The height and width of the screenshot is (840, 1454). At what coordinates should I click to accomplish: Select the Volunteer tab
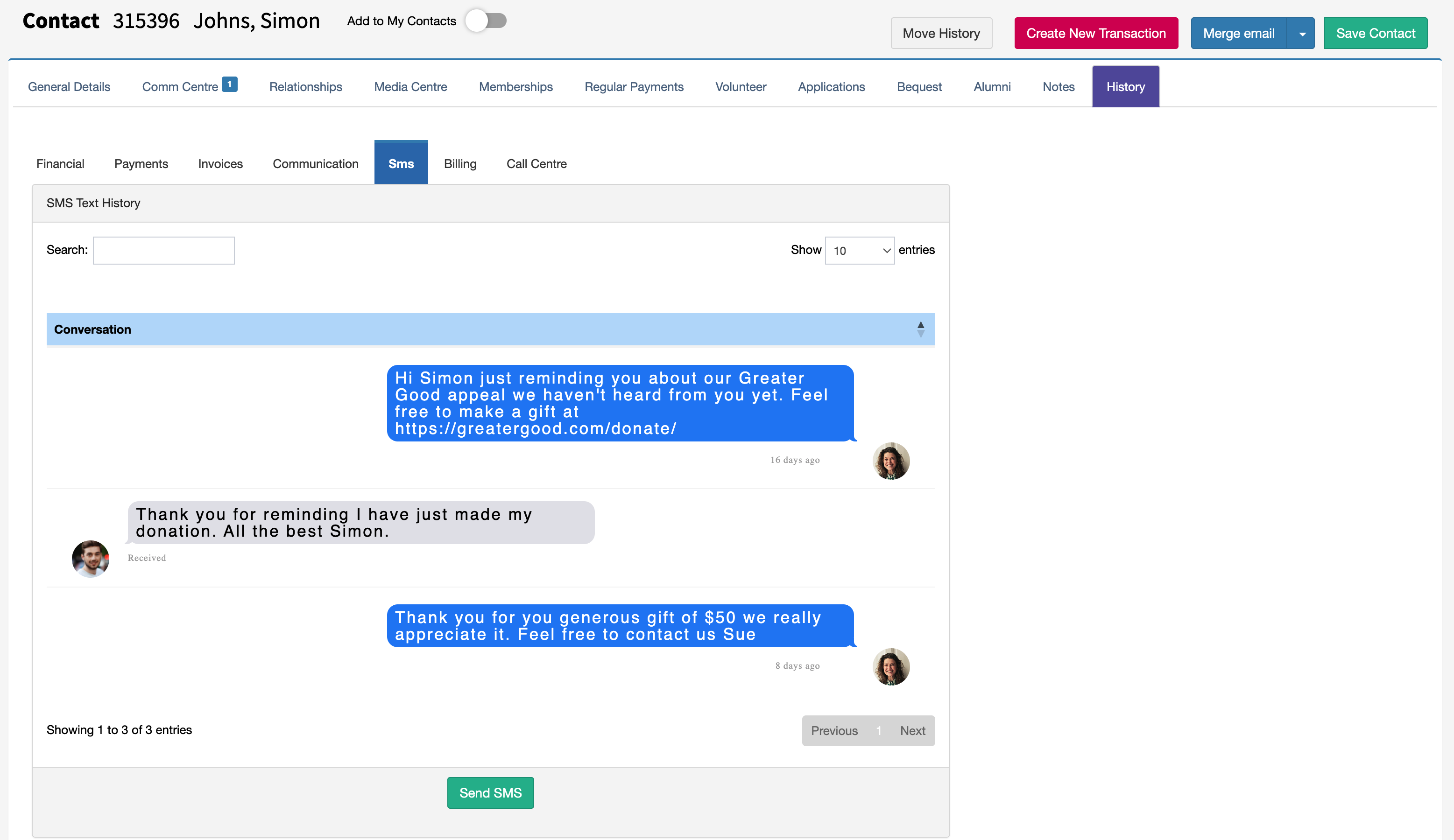(740, 86)
